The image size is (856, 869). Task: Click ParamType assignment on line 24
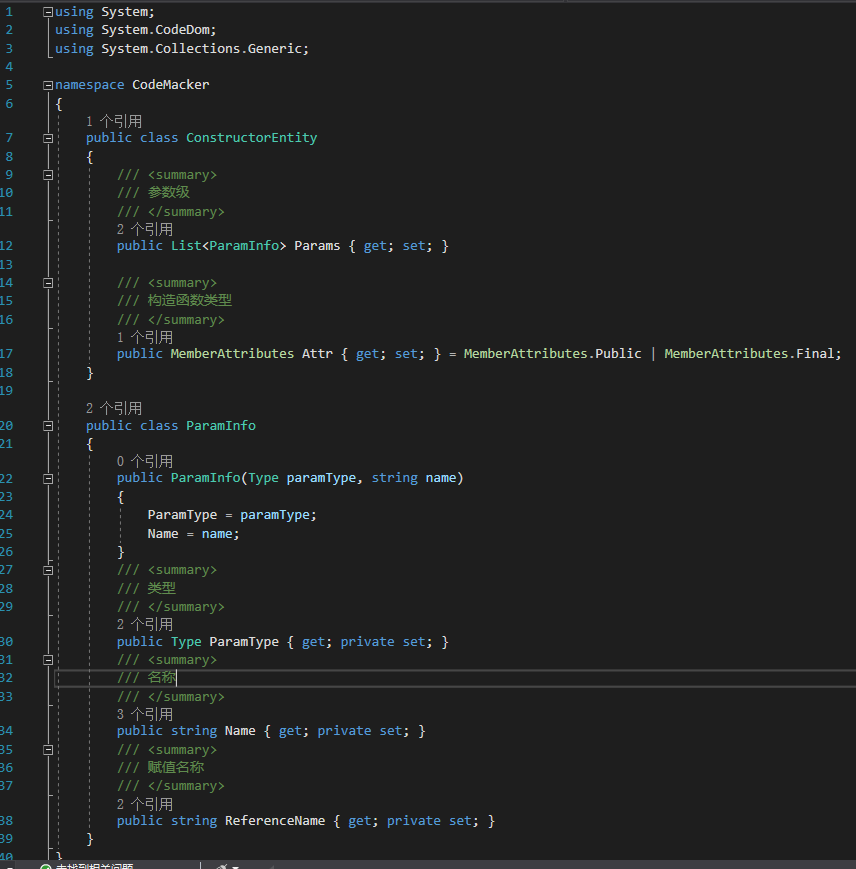click(182, 515)
